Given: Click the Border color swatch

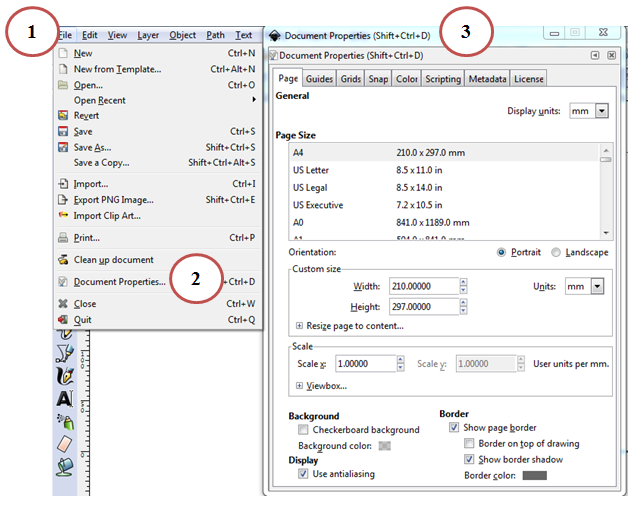Looking at the screenshot, I should click(534, 475).
